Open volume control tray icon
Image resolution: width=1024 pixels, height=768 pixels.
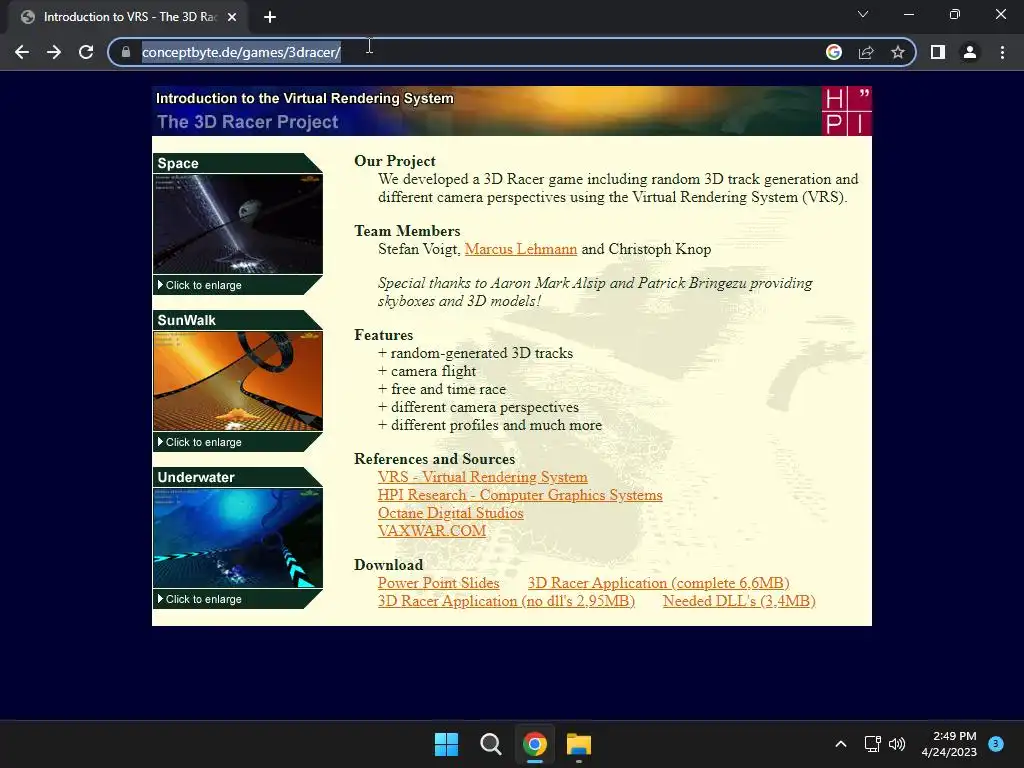[x=897, y=744]
